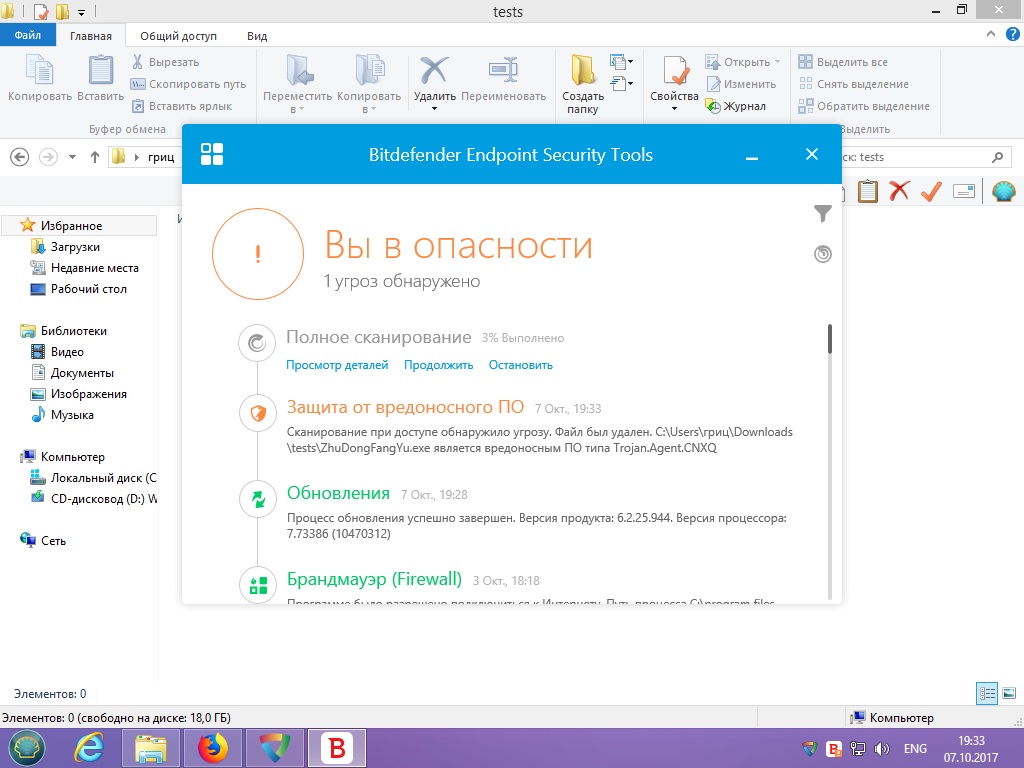Click Продолжить to resume the scan
This screenshot has height=768, width=1024.
click(x=438, y=365)
